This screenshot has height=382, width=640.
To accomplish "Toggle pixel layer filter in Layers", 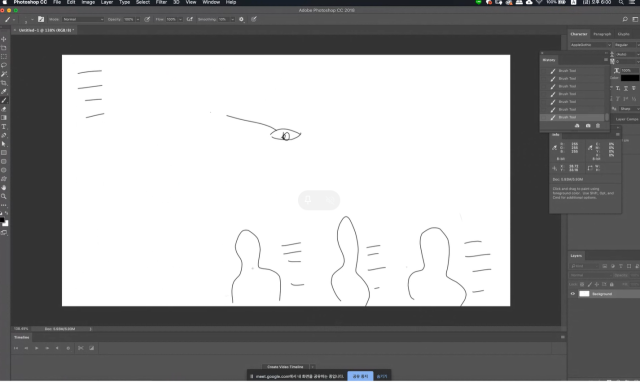I will [605, 266].
